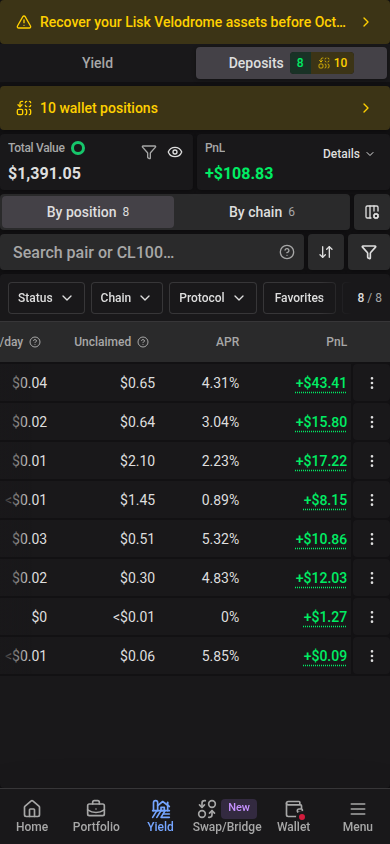Switch to the Deposits tab
The height and width of the screenshot is (844, 390).
coord(291,63)
